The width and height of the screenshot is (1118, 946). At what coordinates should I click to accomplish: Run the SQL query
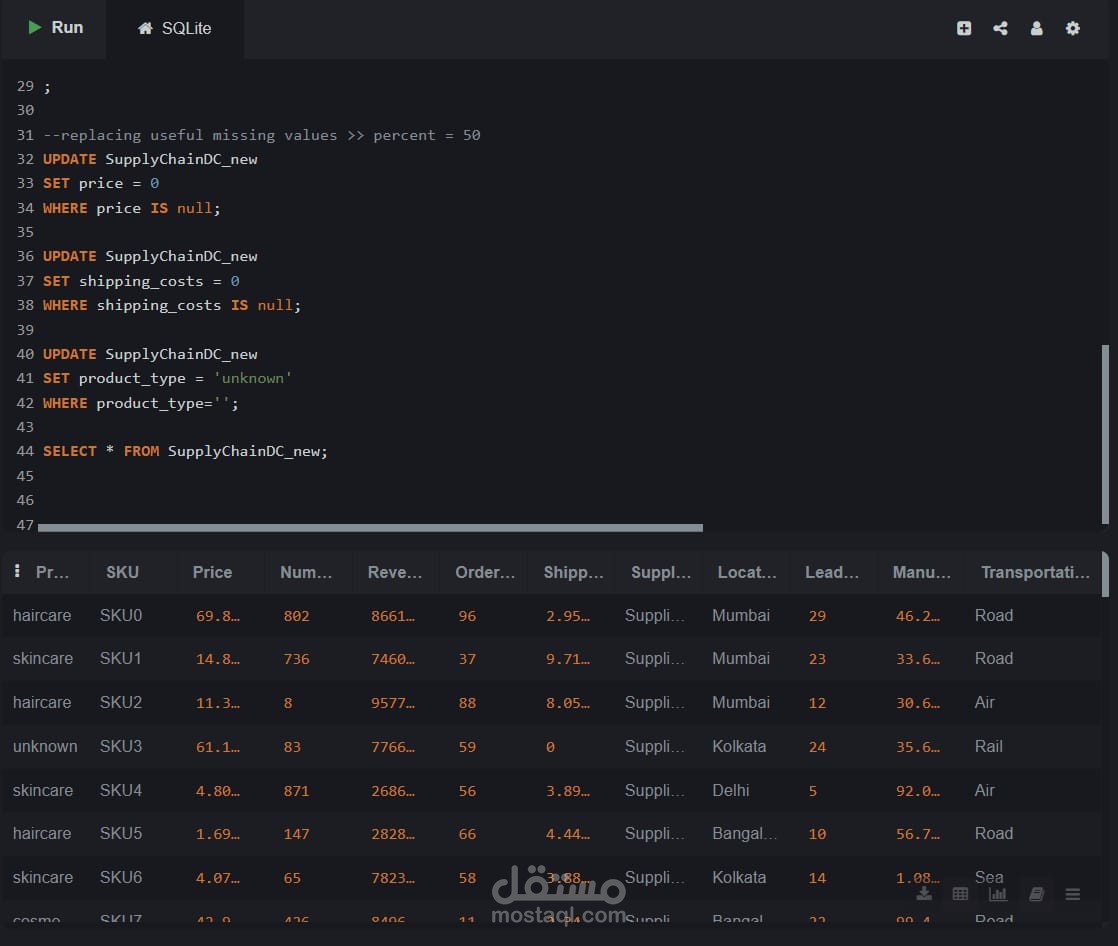[x=56, y=28]
